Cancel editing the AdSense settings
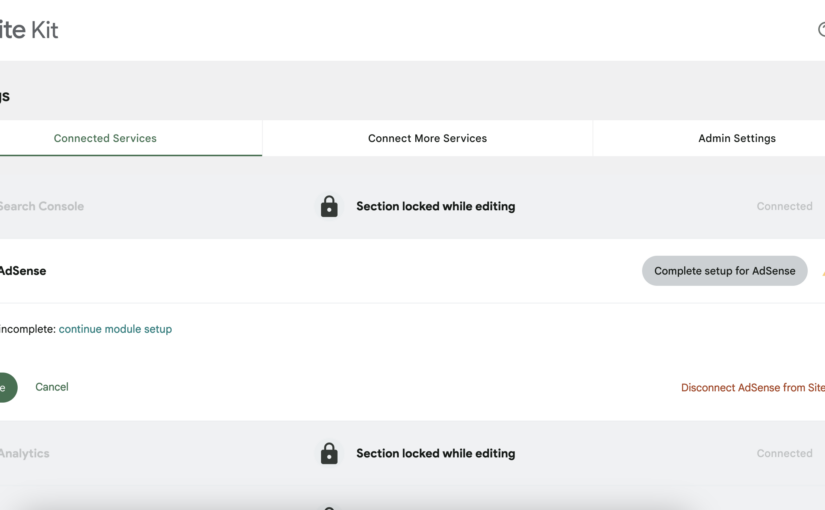 [x=52, y=387]
